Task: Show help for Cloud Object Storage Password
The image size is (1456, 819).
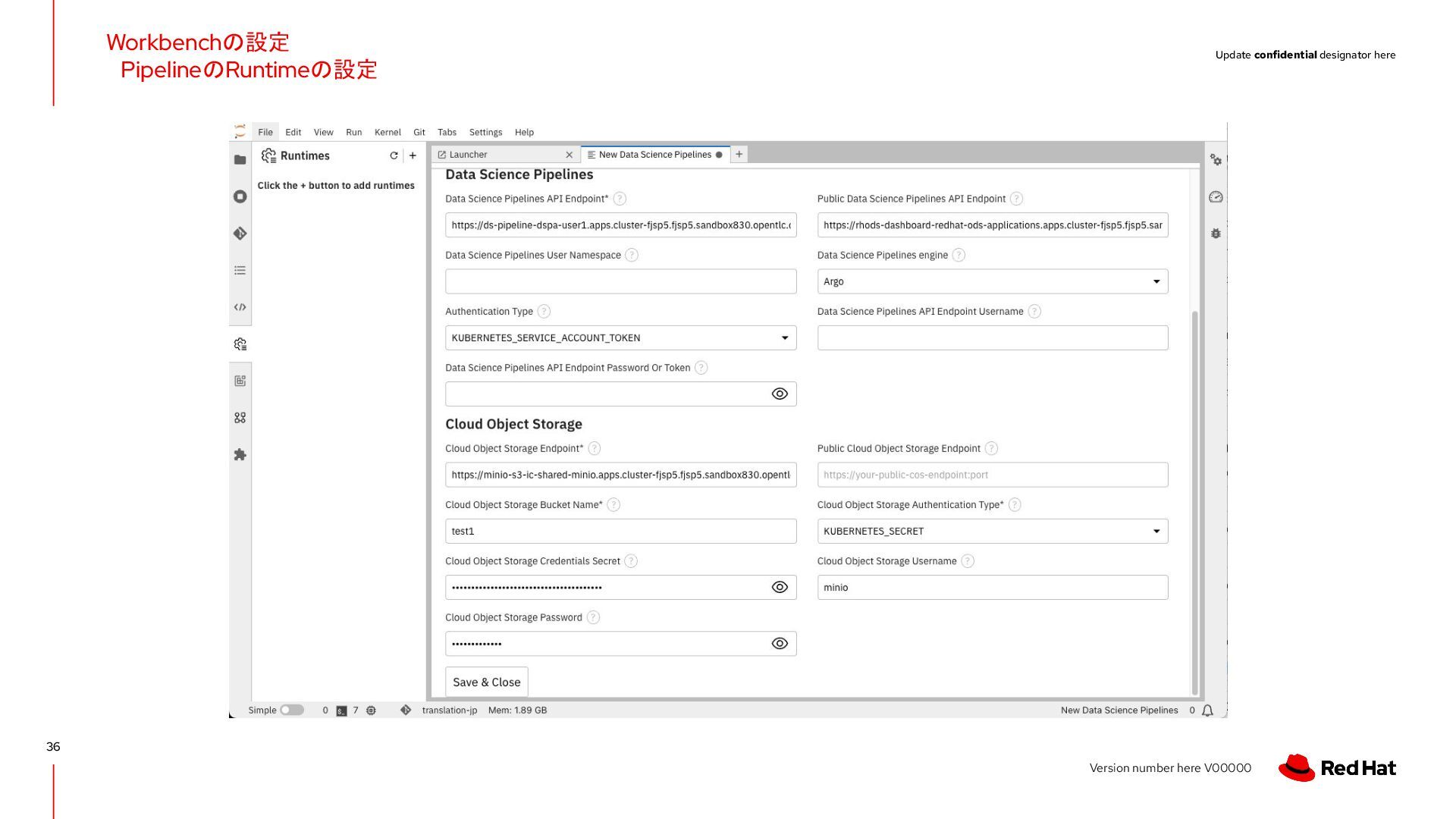Action: pos(593,618)
